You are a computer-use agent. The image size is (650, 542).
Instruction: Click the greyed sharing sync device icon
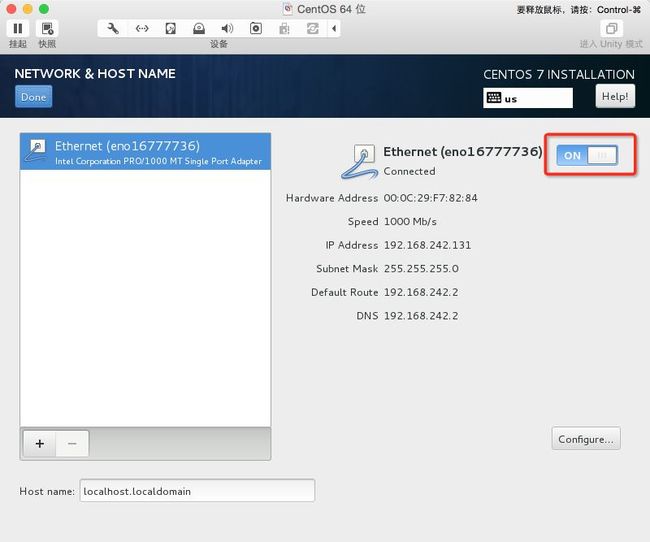coord(313,29)
